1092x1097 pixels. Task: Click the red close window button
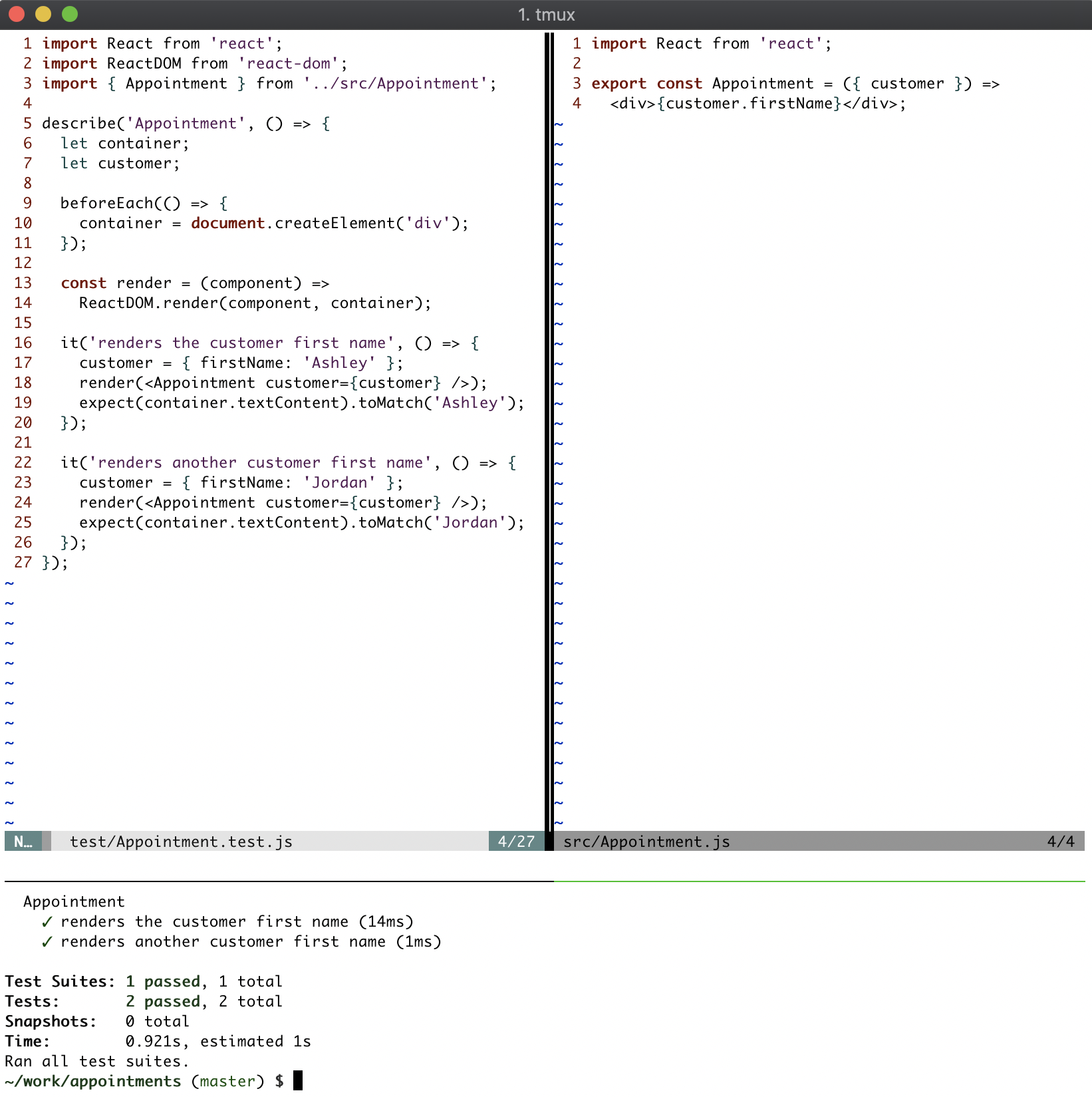(x=17, y=14)
